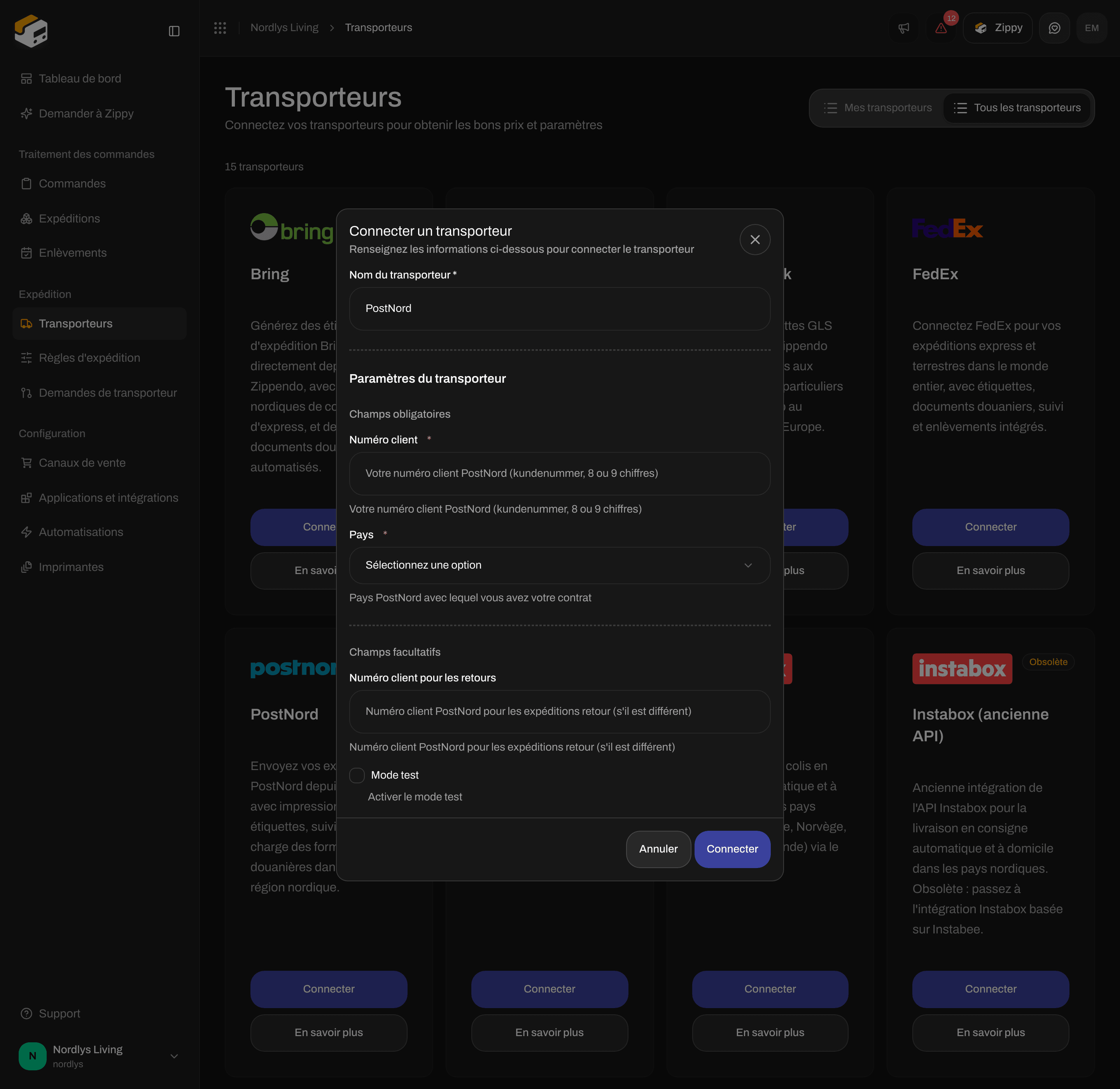1120x1089 pixels.
Task: Click En savoir plus on Instabox card
Action: pos(990,1032)
